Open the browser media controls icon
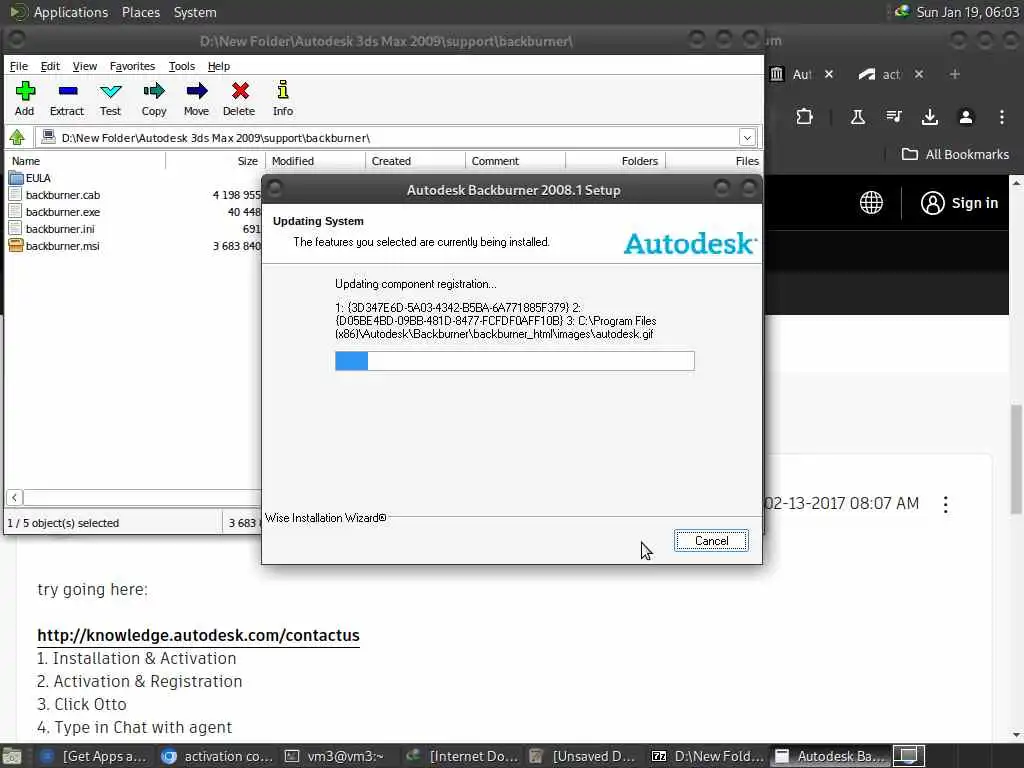1024x768 pixels. 893,117
